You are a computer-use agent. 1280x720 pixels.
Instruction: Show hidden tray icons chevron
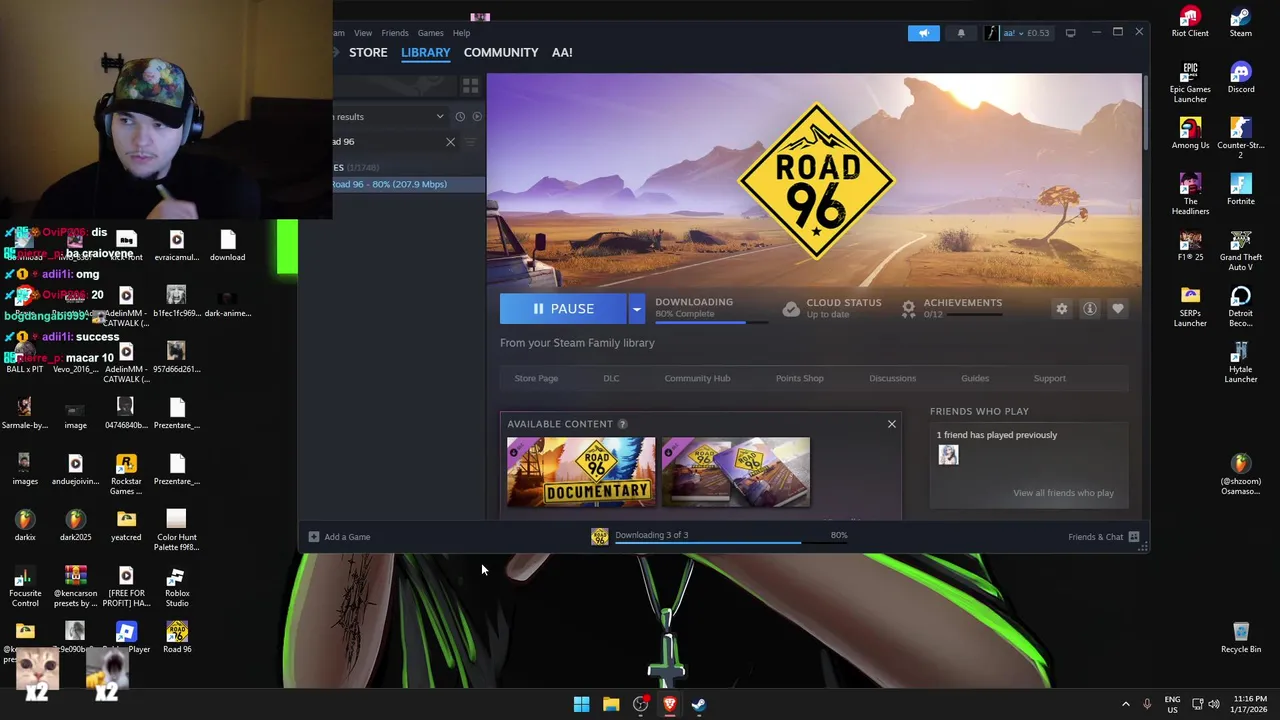pos(1125,704)
